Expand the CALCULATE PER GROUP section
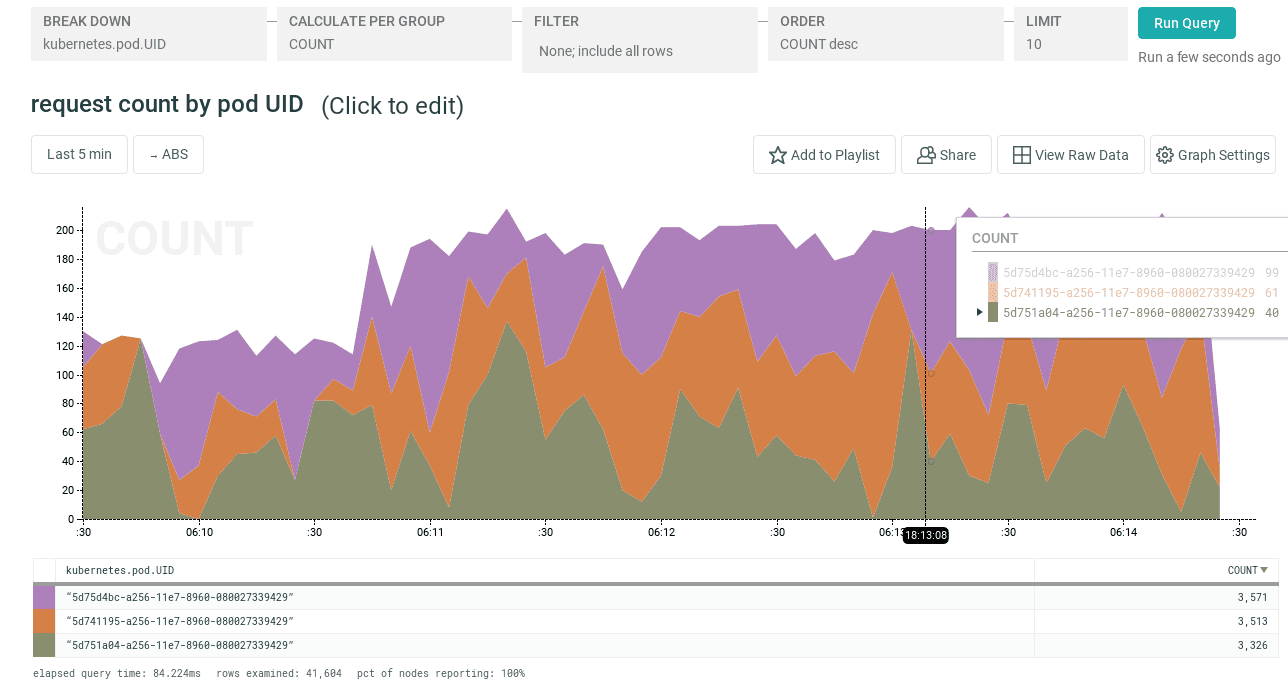The width and height of the screenshot is (1288, 696). click(x=394, y=33)
